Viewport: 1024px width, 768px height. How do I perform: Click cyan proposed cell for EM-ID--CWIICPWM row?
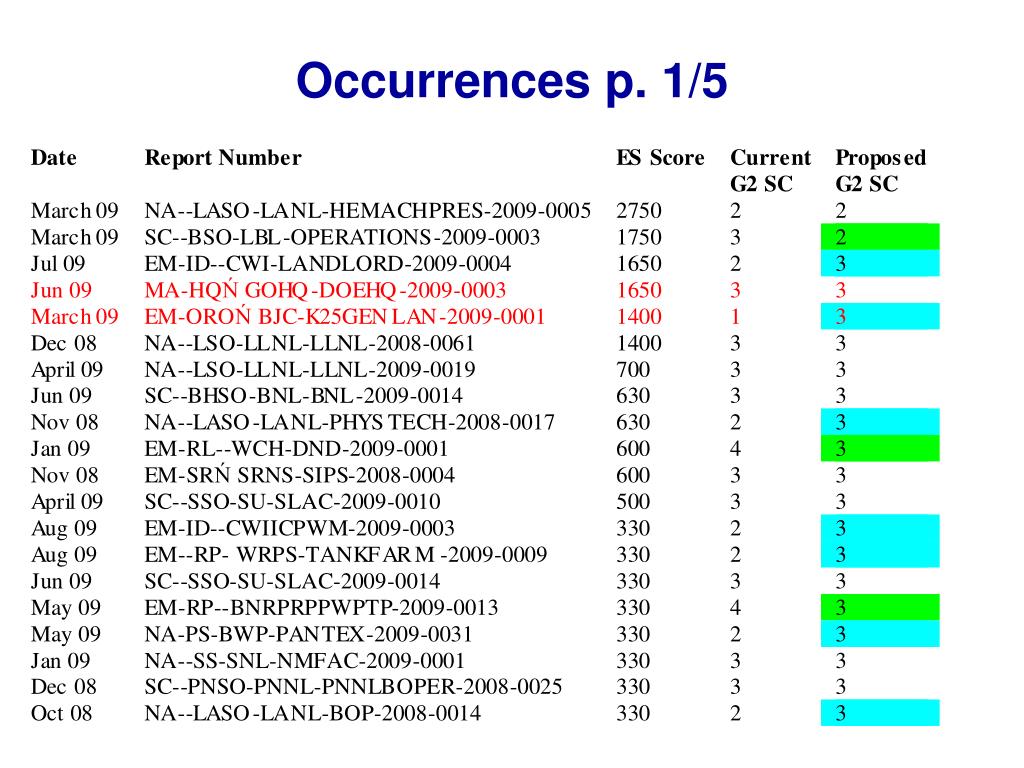pyautogui.click(x=880, y=528)
